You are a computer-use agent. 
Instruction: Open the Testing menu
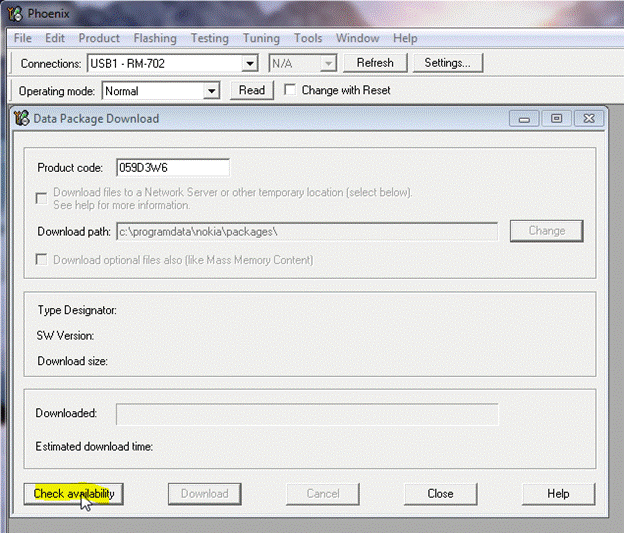(x=210, y=38)
